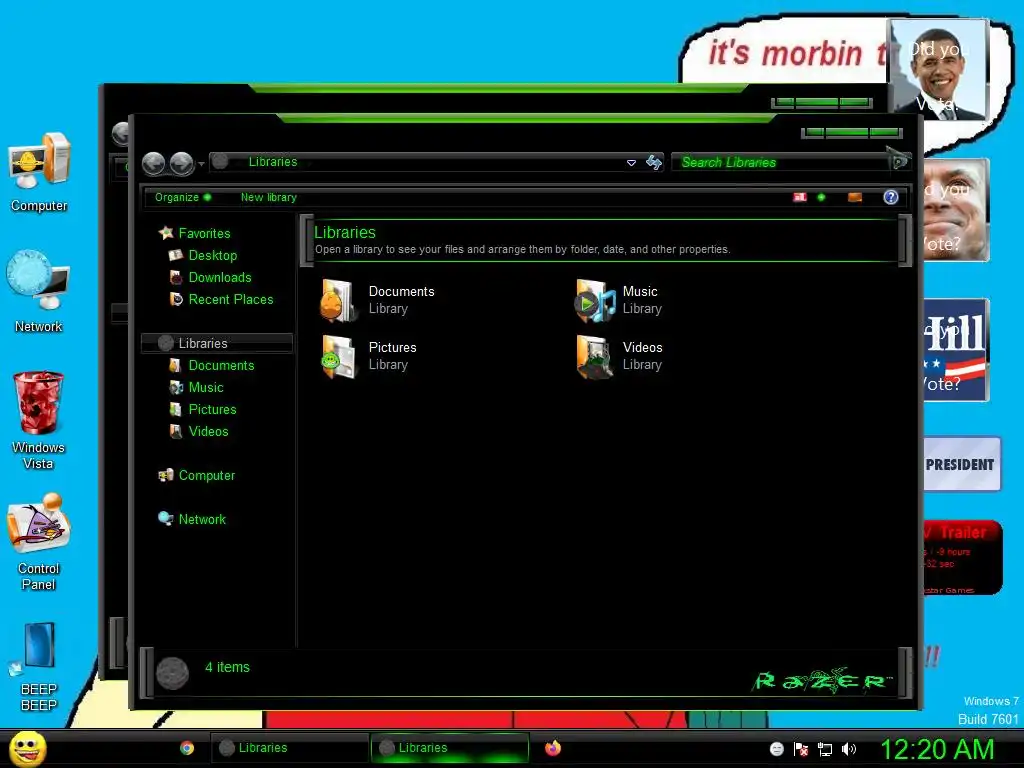Select the Windows Vista recycle bin icon
The image size is (1024, 768).
(x=39, y=421)
